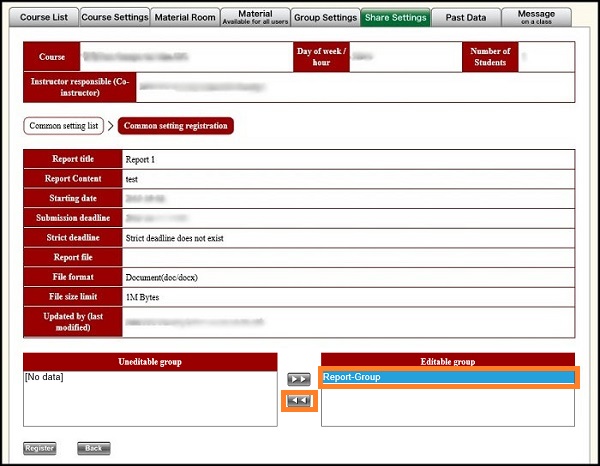Click empty area below Report-Group in Editable list

[448, 408]
